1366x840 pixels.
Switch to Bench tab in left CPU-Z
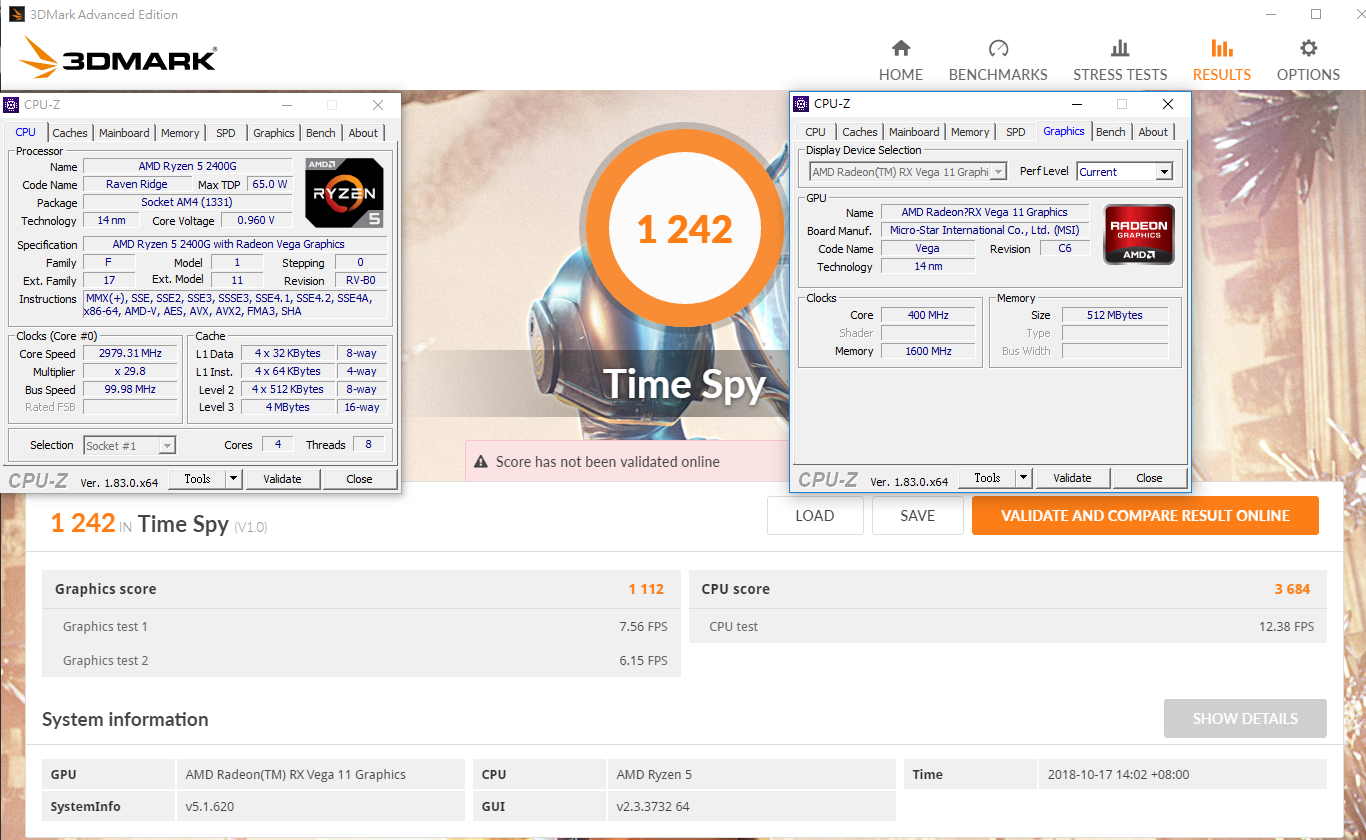click(x=321, y=133)
